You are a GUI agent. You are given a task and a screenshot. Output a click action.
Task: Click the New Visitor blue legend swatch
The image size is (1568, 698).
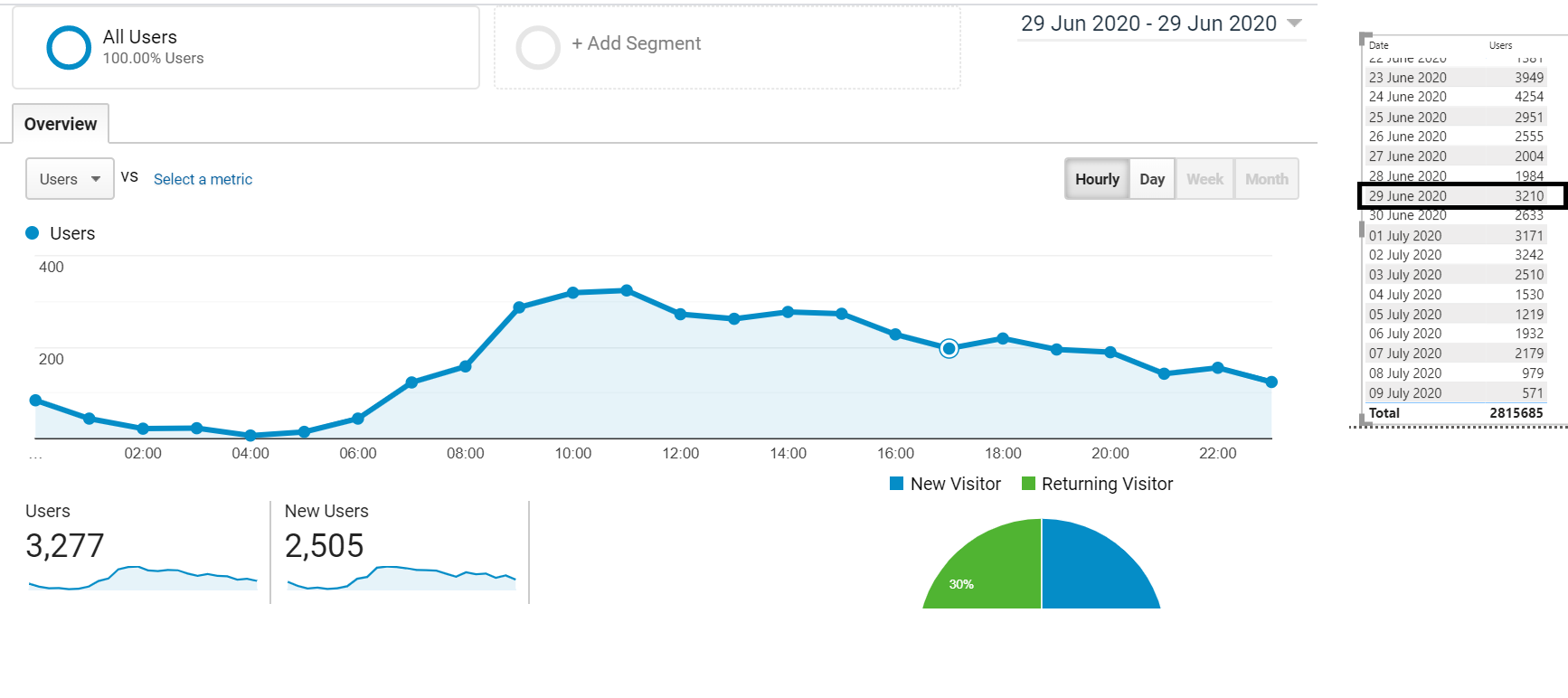tap(897, 484)
